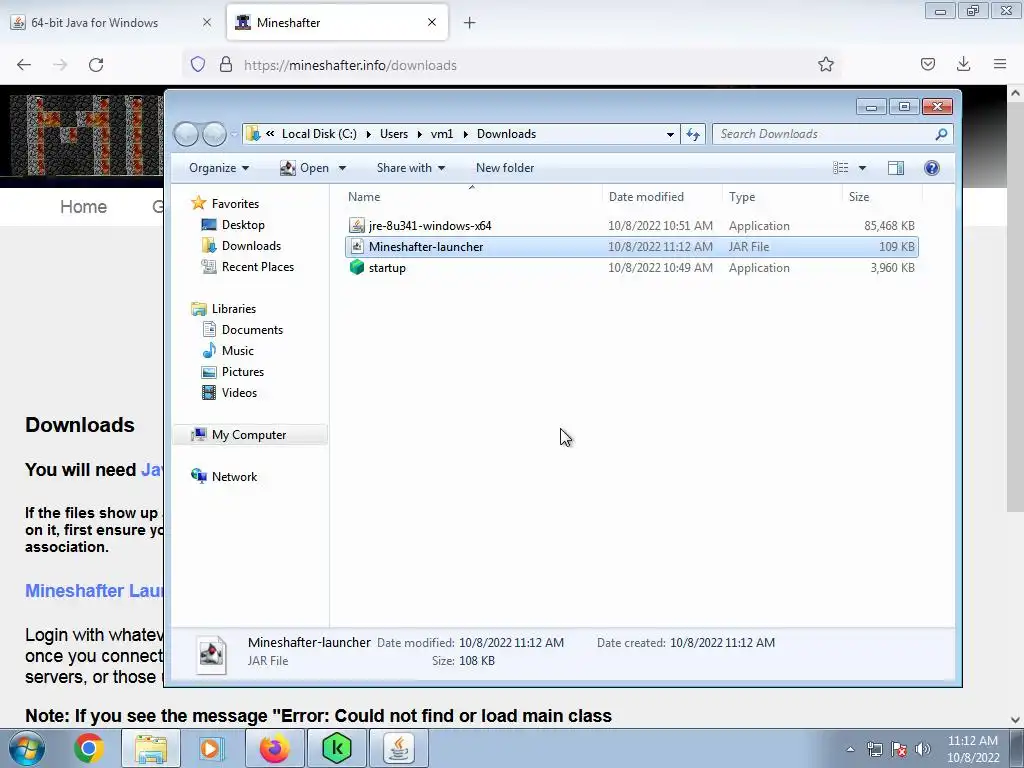The image size is (1024, 768).
Task: Click the Mineshafter-launcher JAR file icon
Action: pos(357,246)
